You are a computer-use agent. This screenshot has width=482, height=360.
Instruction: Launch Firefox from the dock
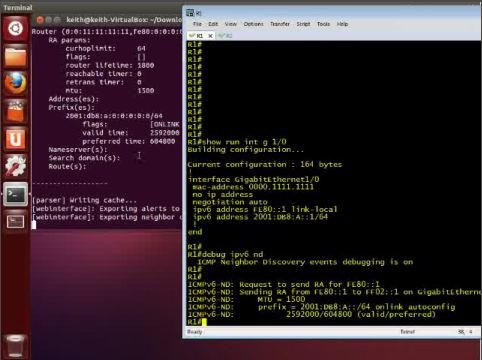point(15,83)
